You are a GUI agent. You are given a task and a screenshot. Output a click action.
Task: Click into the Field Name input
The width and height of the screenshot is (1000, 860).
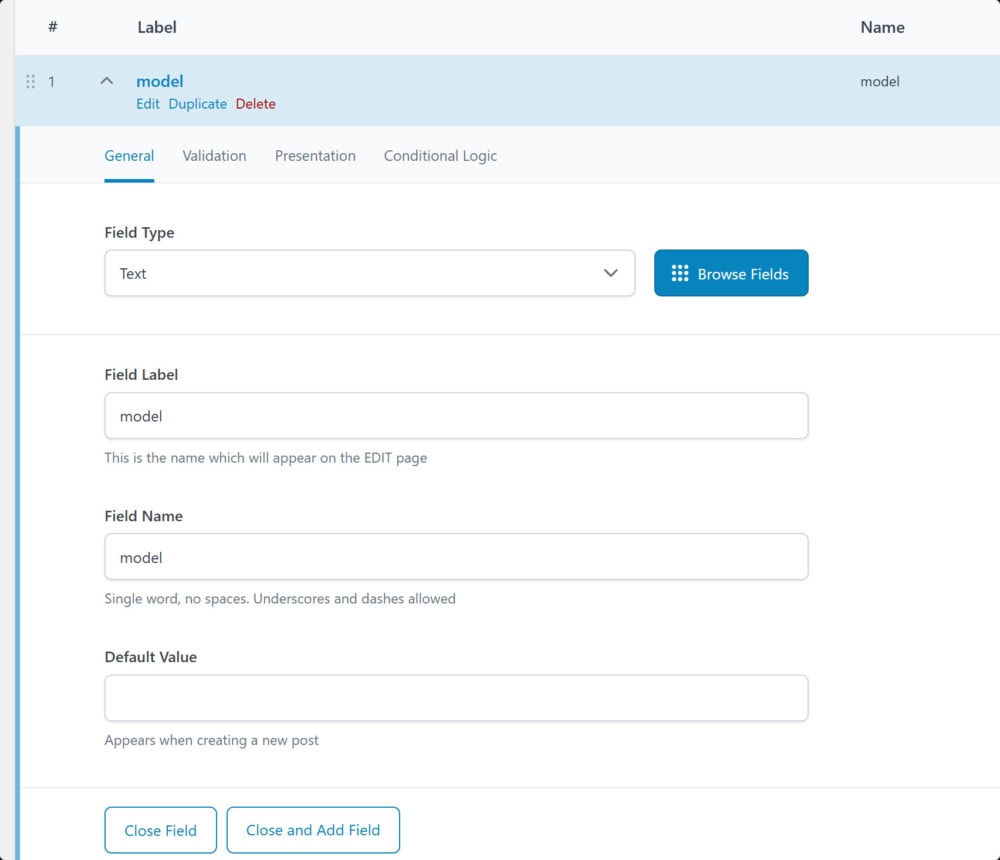456,557
